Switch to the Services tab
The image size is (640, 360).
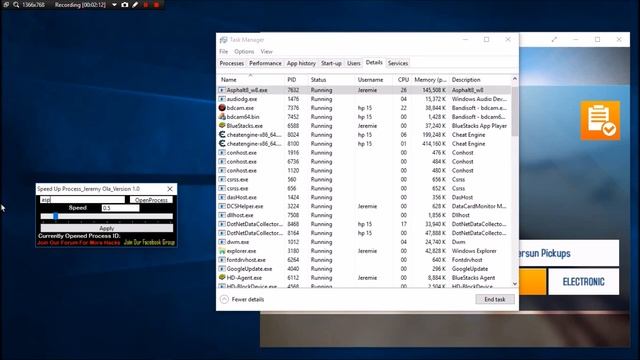click(x=398, y=63)
